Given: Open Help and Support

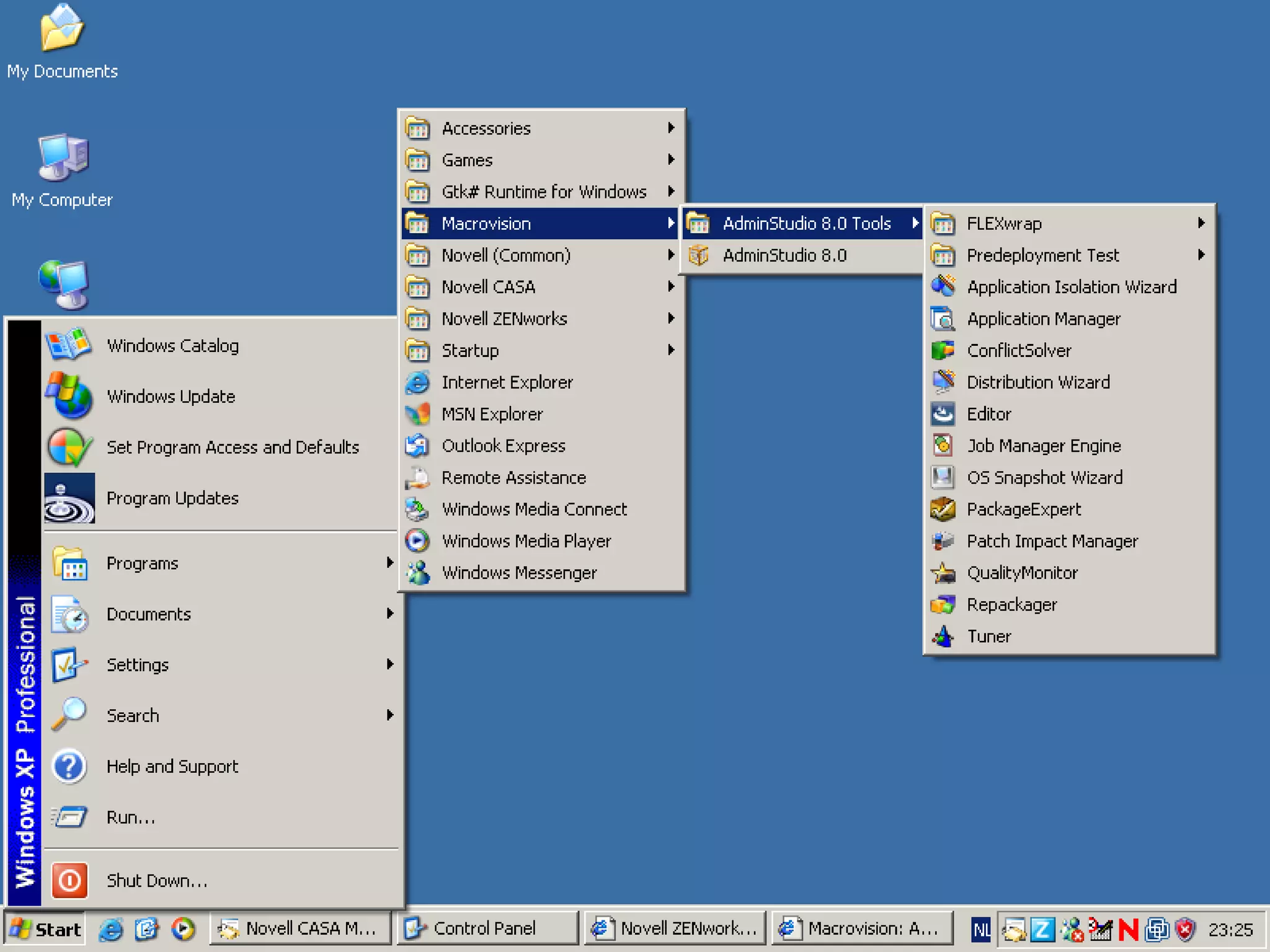Looking at the screenshot, I should (x=221, y=766).
